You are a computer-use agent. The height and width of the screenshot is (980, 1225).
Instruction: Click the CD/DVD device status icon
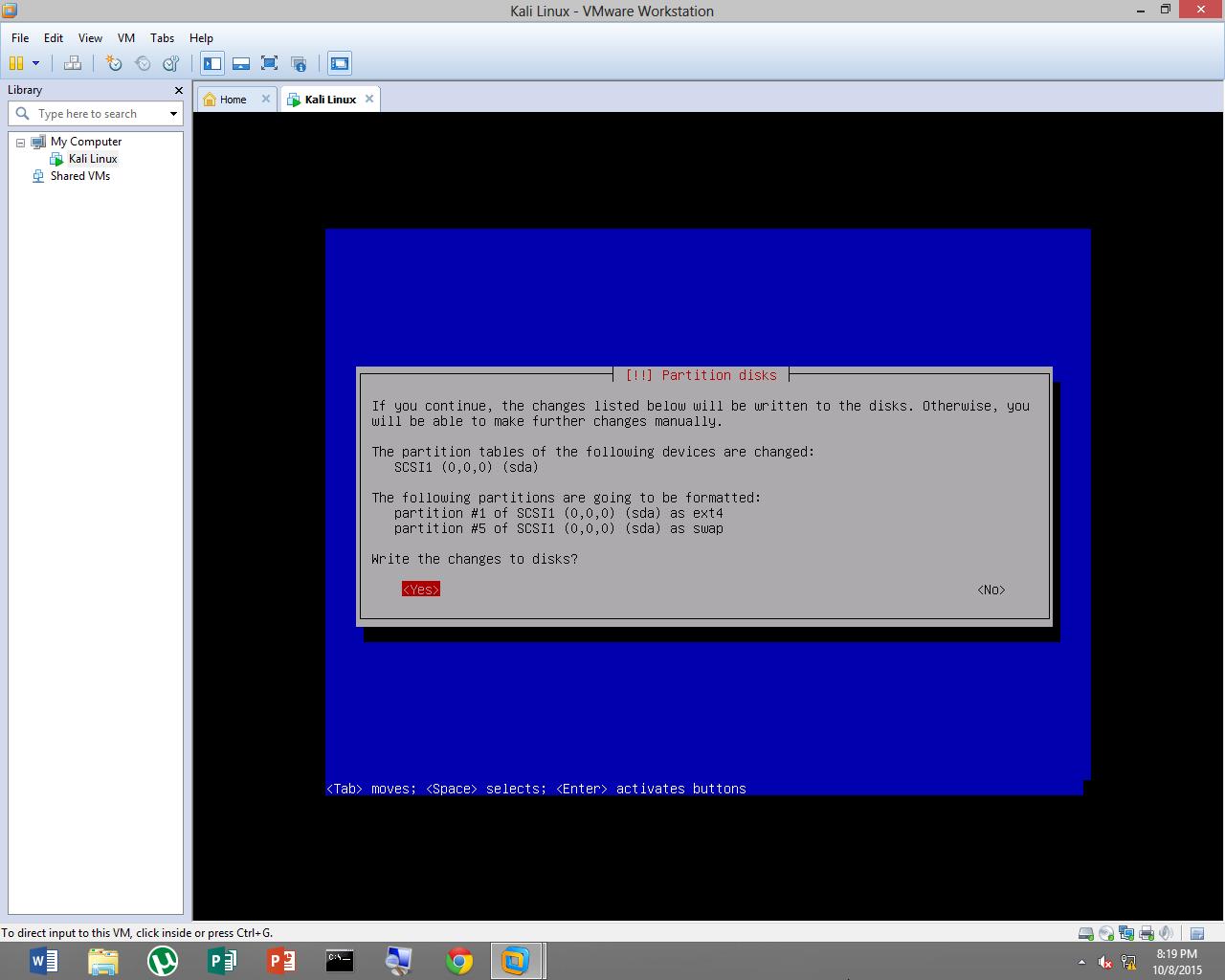(x=1106, y=933)
